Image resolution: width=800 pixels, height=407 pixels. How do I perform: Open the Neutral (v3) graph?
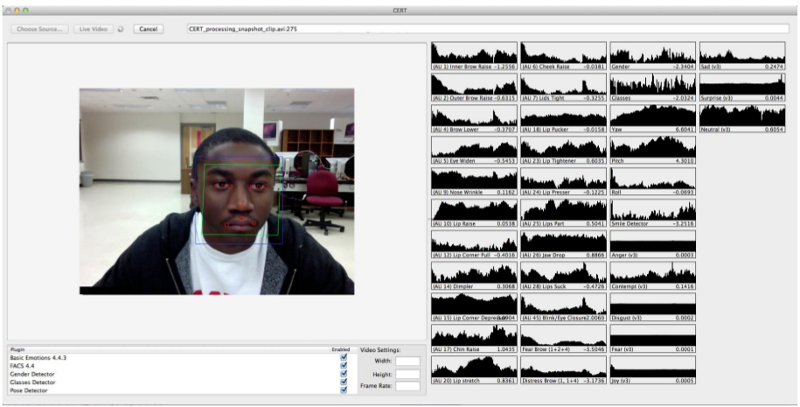[742, 119]
